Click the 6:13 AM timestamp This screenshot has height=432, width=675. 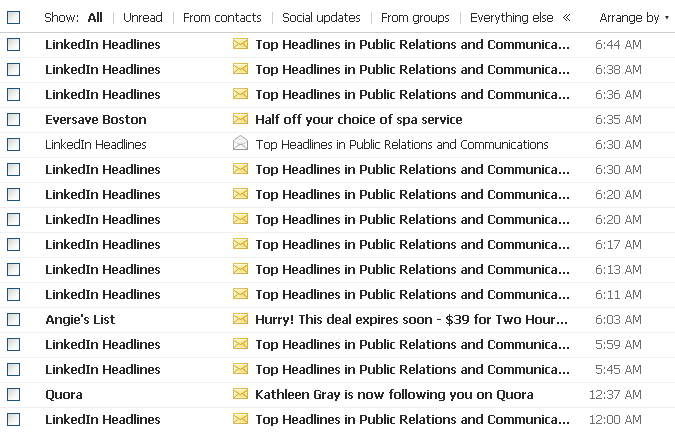618,269
